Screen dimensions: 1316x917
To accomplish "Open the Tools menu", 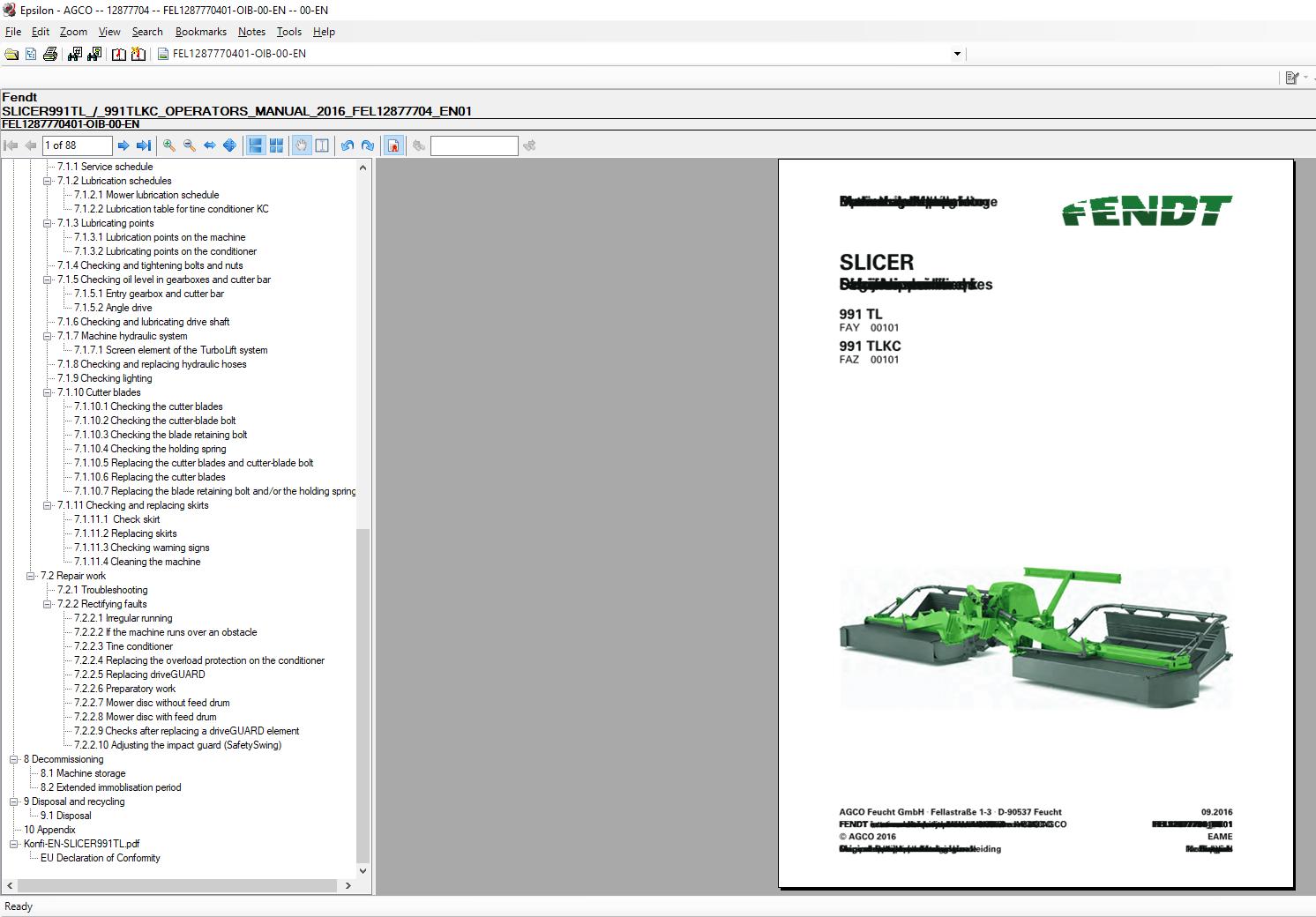I will 289,32.
